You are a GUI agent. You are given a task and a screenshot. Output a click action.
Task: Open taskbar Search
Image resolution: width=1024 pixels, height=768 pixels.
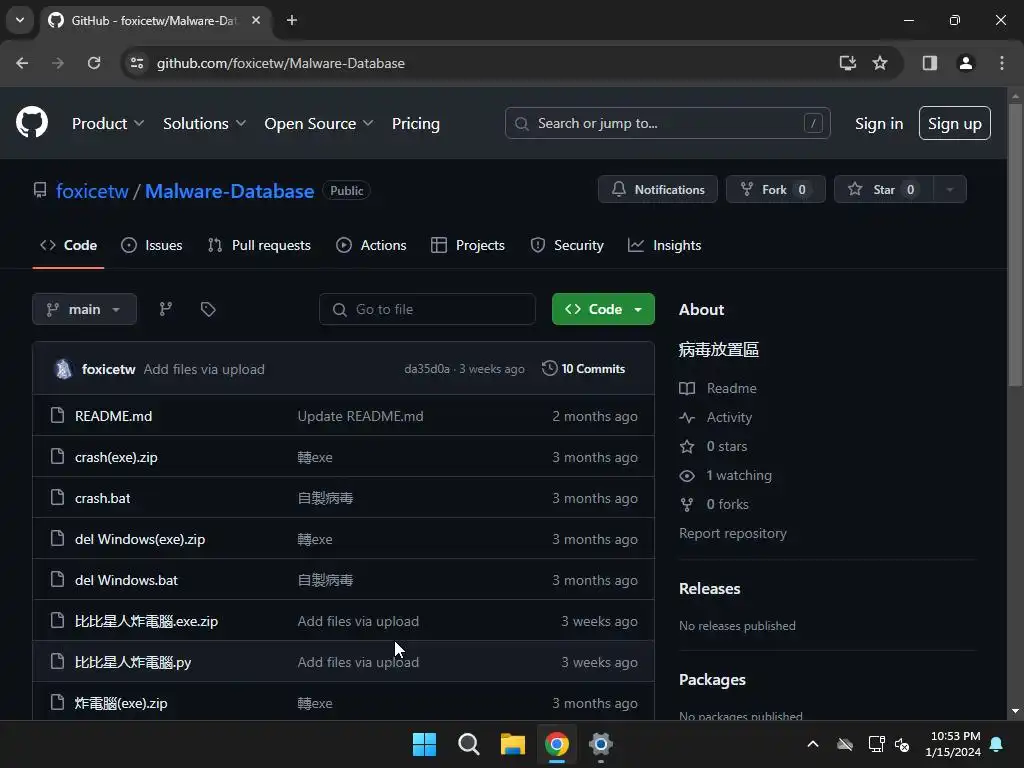(468, 744)
